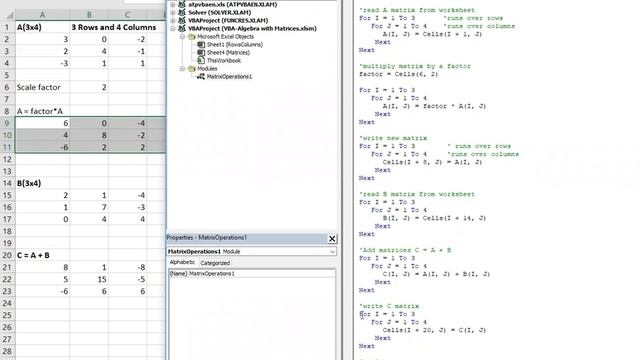
Task: Click the select-all corner of the worksheet
Action: [x=9, y=15]
